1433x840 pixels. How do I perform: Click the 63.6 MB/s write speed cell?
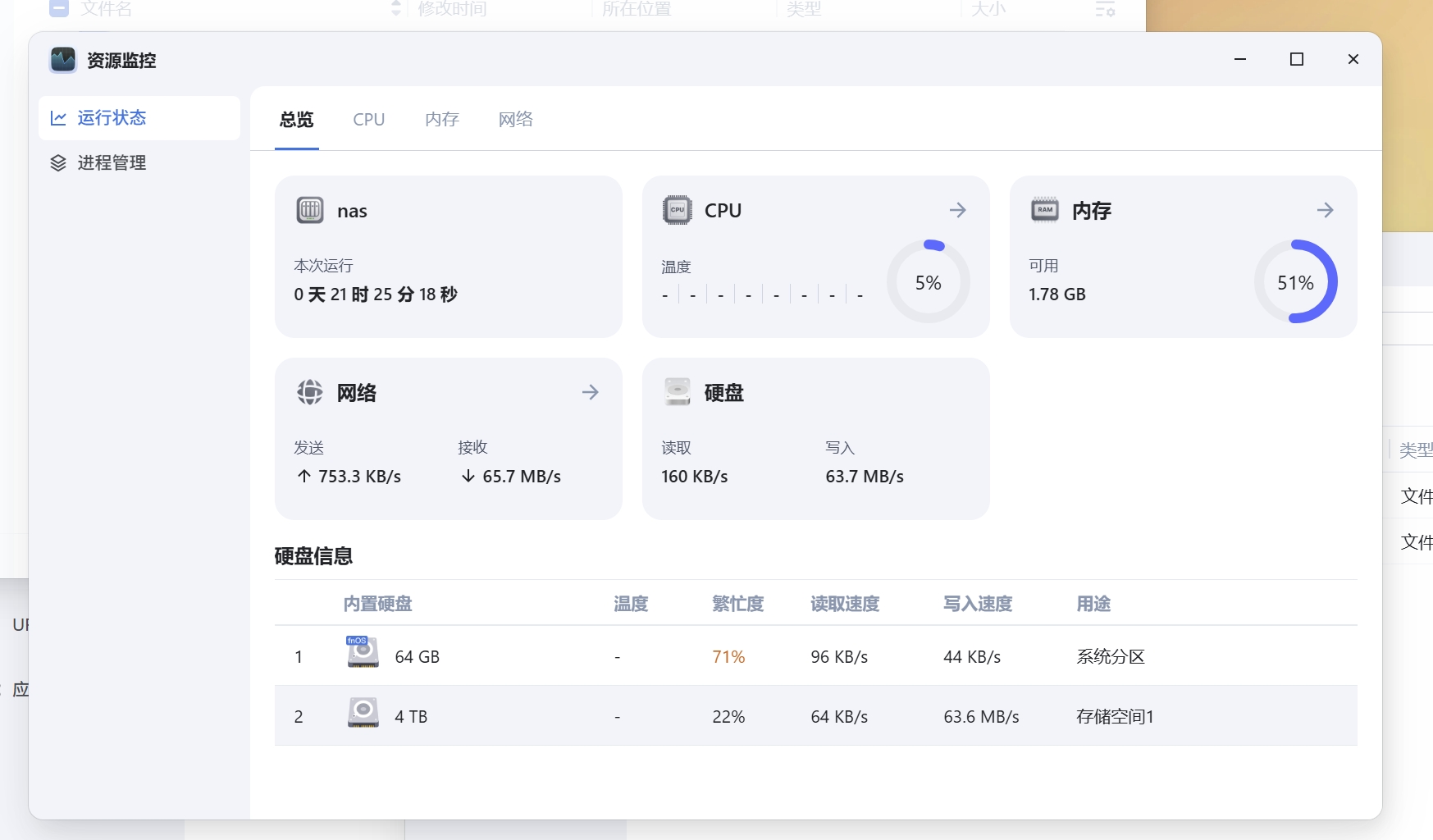pyautogui.click(x=981, y=717)
